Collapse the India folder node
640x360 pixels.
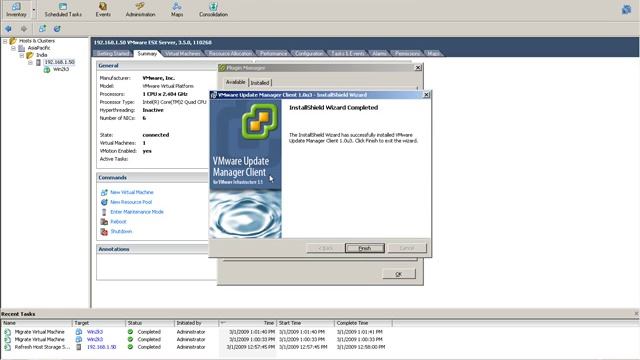tap(22, 55)
